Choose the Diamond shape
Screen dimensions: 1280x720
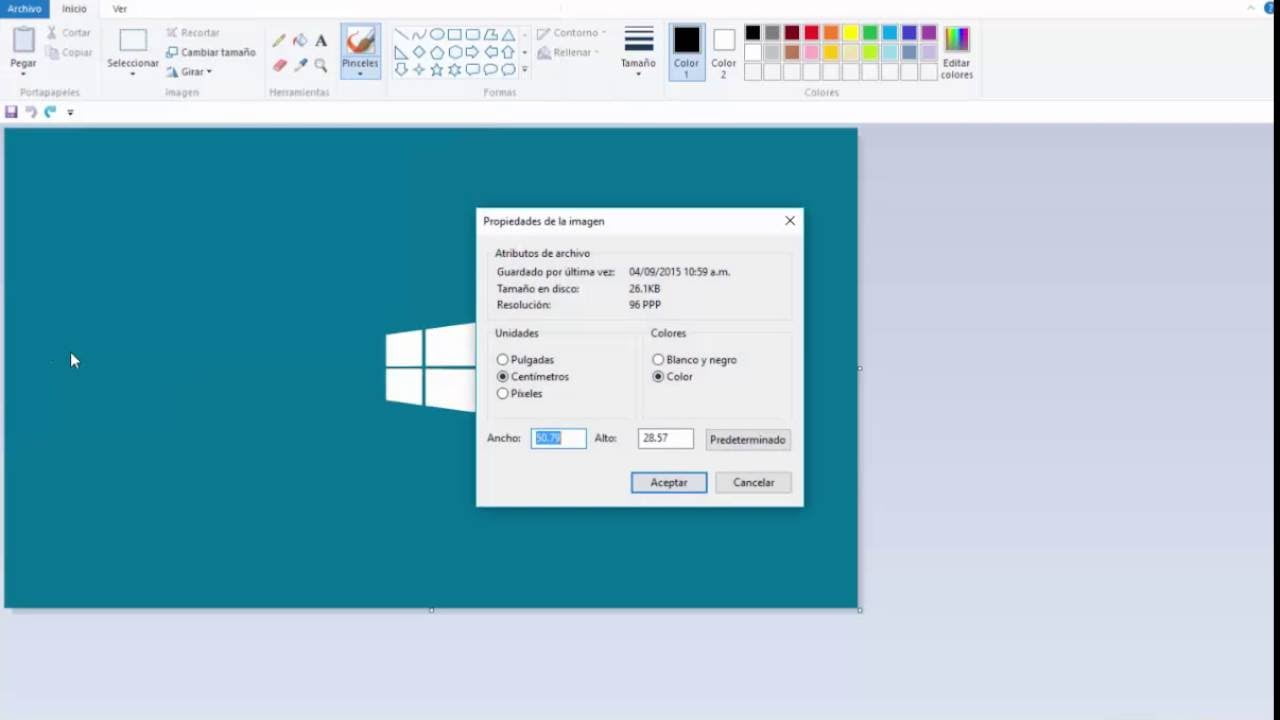[419, 52]
